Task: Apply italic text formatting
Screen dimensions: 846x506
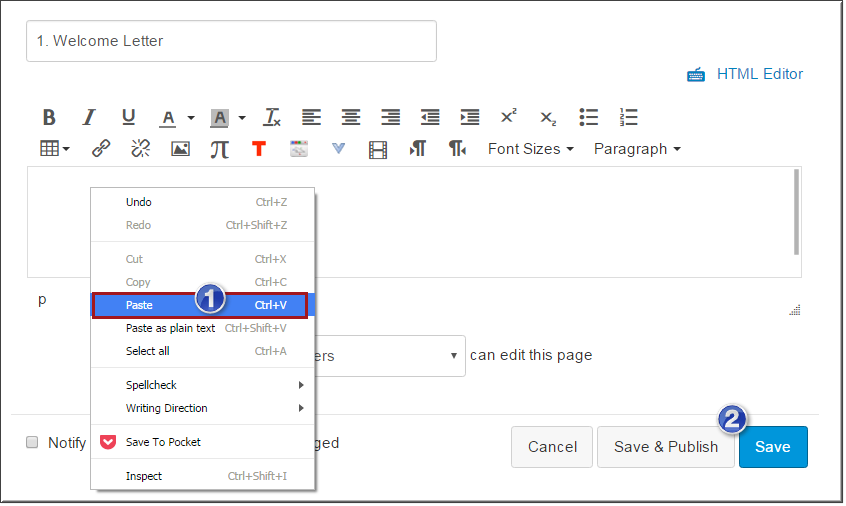Action: [x=88, y=117]
